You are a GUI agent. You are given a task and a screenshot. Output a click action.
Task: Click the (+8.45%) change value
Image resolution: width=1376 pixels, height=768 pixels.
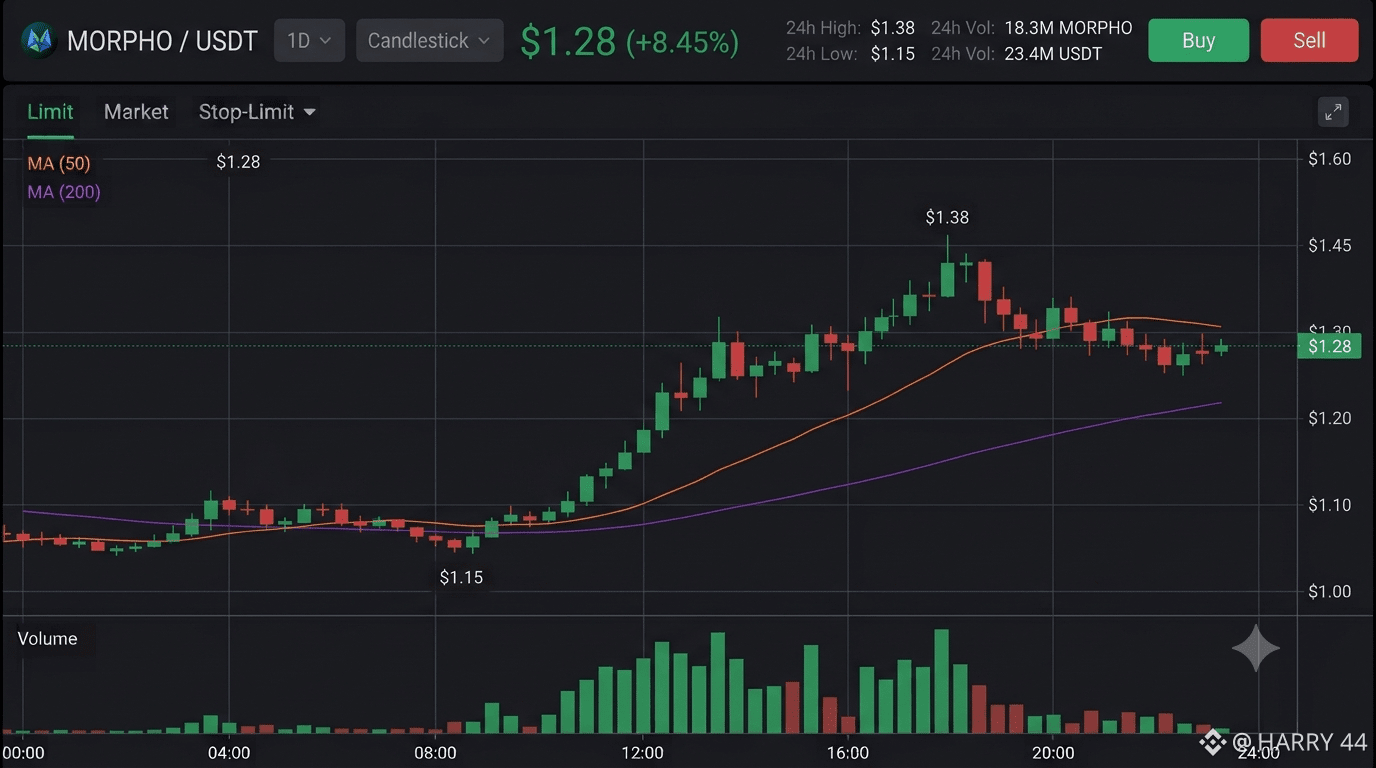(x=682, y=42)
